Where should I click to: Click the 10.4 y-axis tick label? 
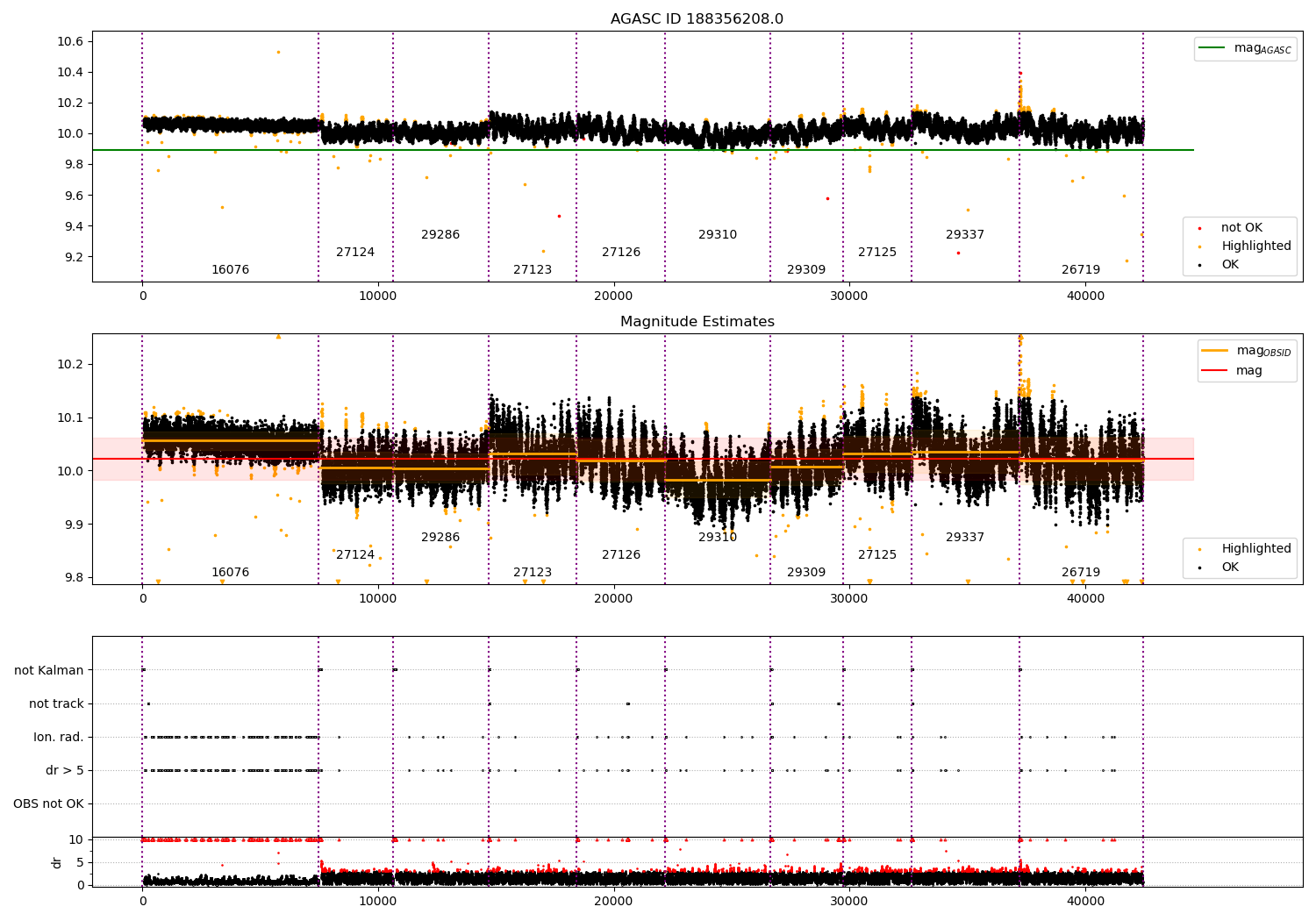pos(69,73)
